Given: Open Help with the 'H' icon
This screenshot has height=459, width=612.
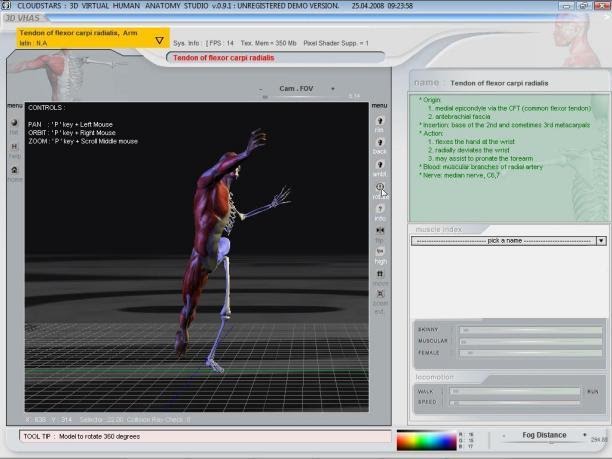Looking at the screenshot, I should coord(14,146).
